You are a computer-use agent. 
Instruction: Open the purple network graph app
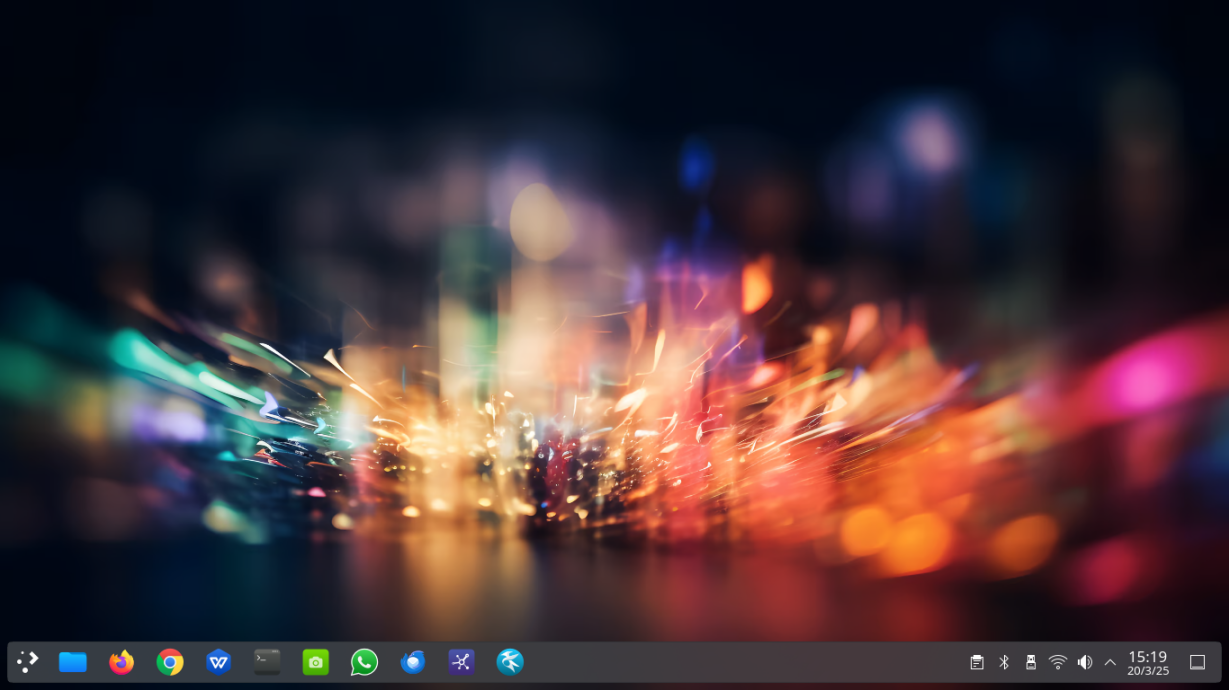point(461,662)
